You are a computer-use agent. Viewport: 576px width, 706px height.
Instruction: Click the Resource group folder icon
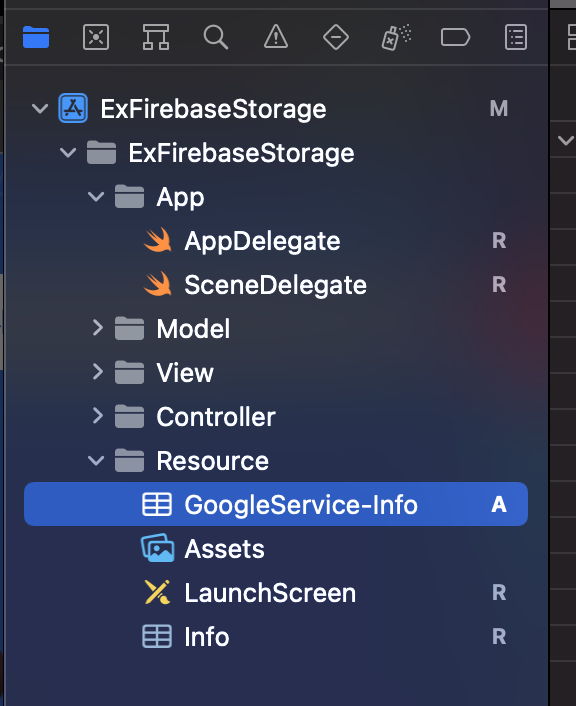[x=129, y=461]
